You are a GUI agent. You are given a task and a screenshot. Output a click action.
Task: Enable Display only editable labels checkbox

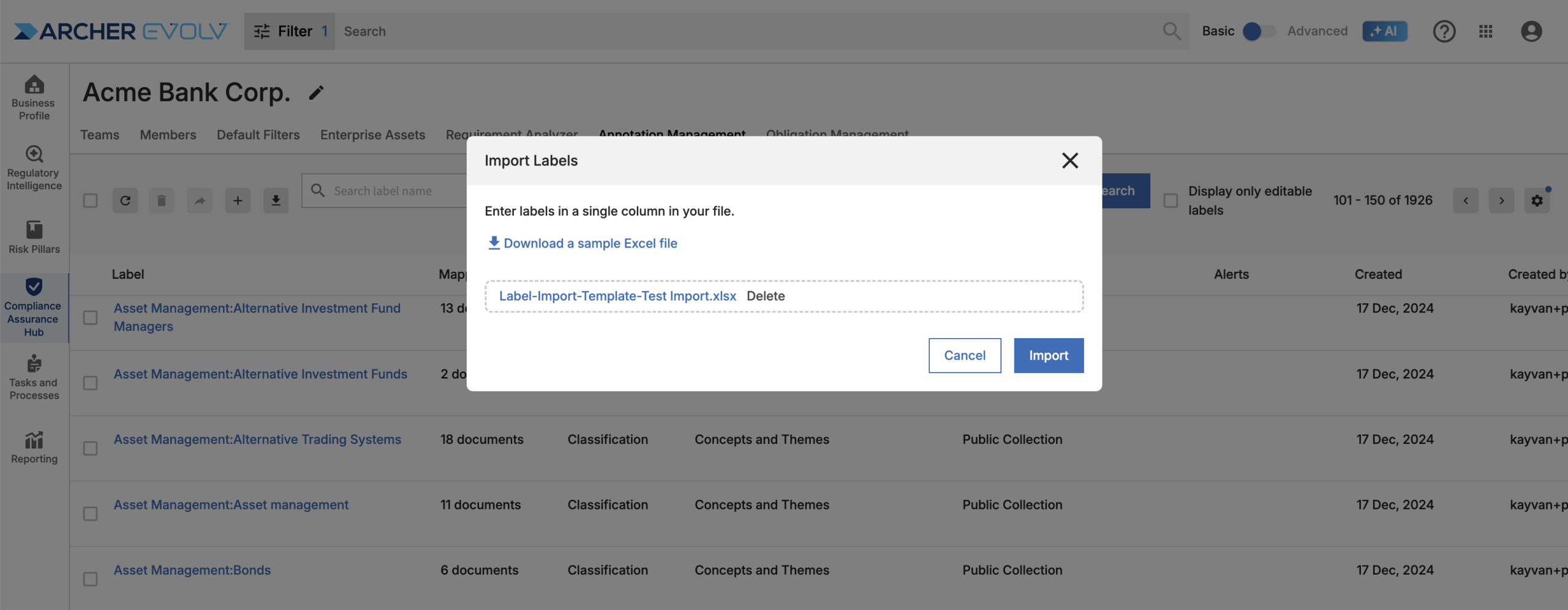(1170, 201)
